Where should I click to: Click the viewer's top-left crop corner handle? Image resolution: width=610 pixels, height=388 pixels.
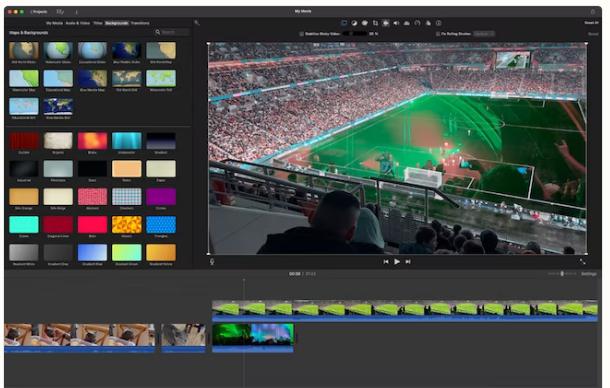click(209, 44)
